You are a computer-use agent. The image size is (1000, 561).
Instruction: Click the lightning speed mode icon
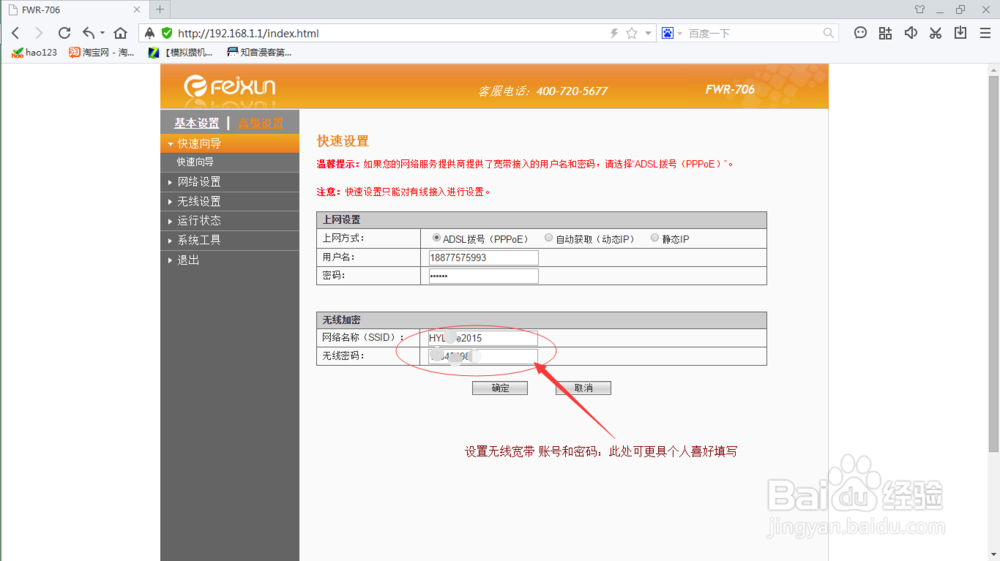[614, 33]
